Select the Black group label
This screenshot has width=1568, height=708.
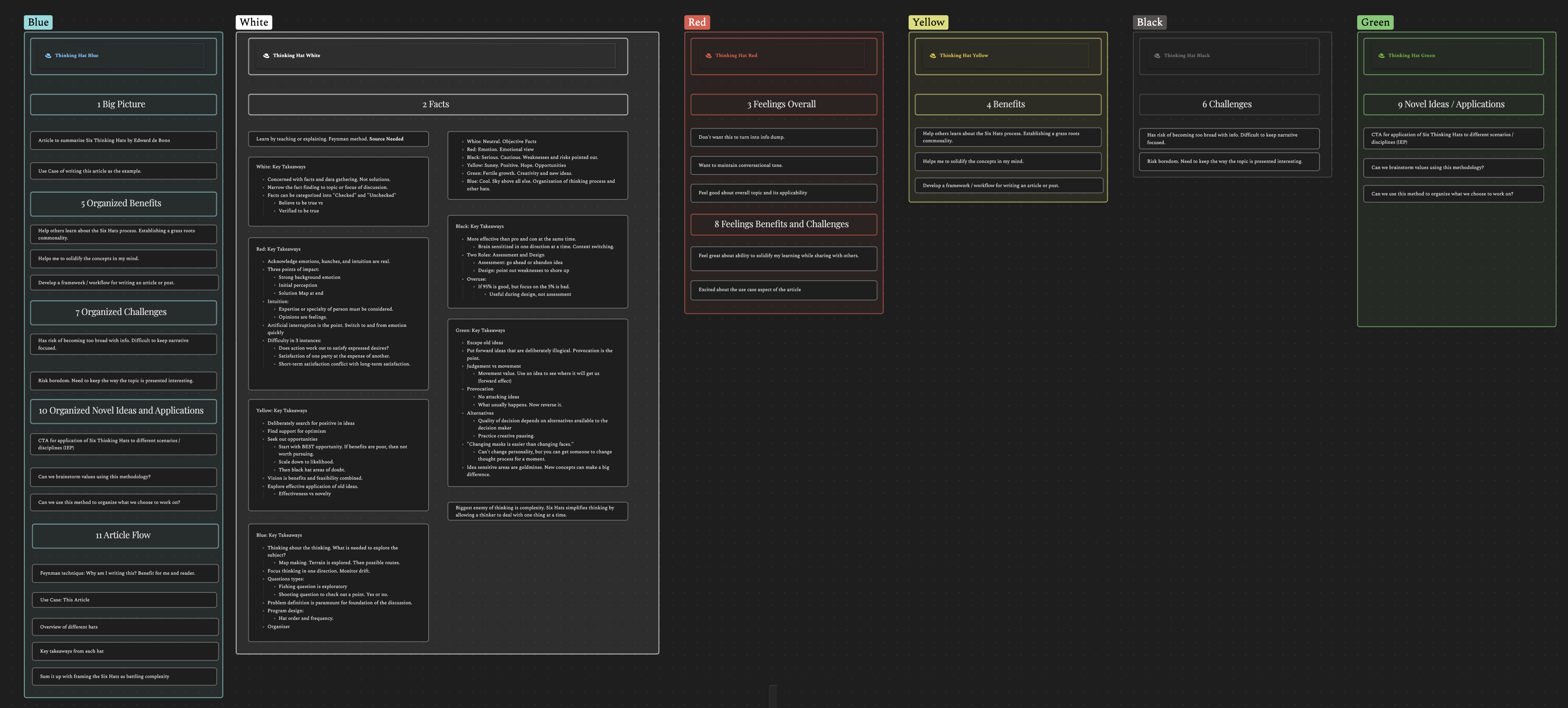coord(1150,22)
